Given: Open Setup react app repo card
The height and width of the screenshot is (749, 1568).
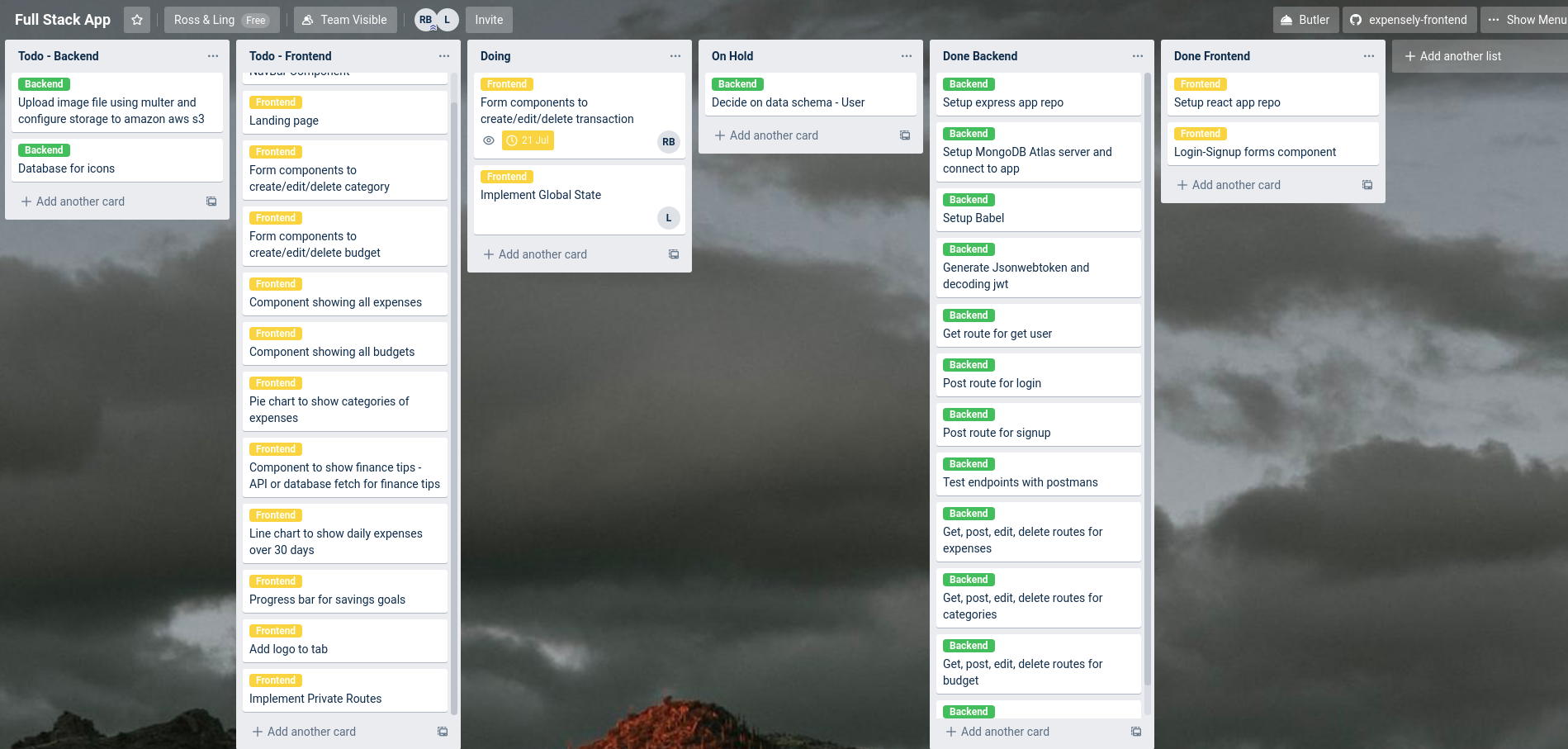Looking at the screenshot, I should (x=1273, y=94).
